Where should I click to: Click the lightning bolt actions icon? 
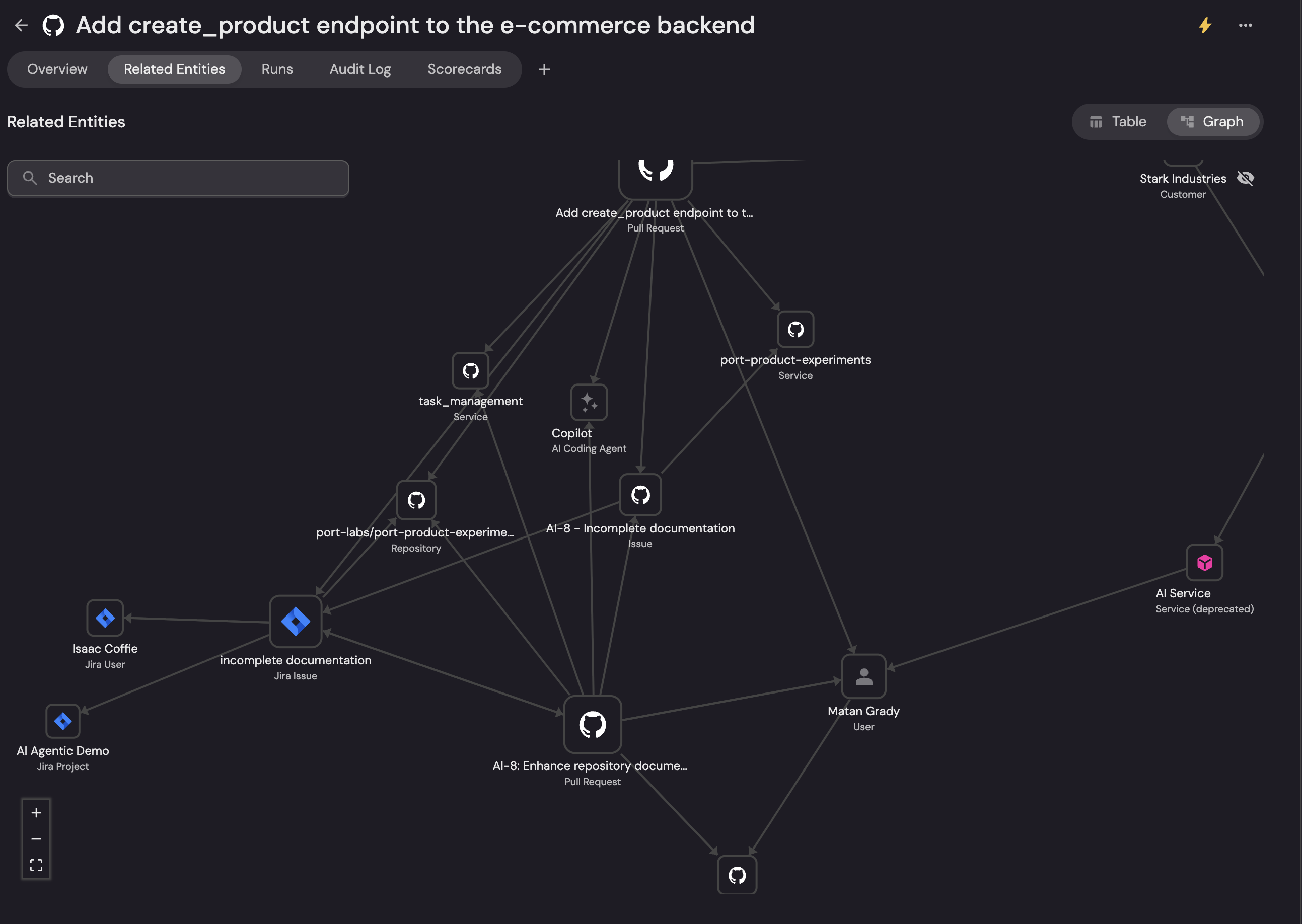1205,25
